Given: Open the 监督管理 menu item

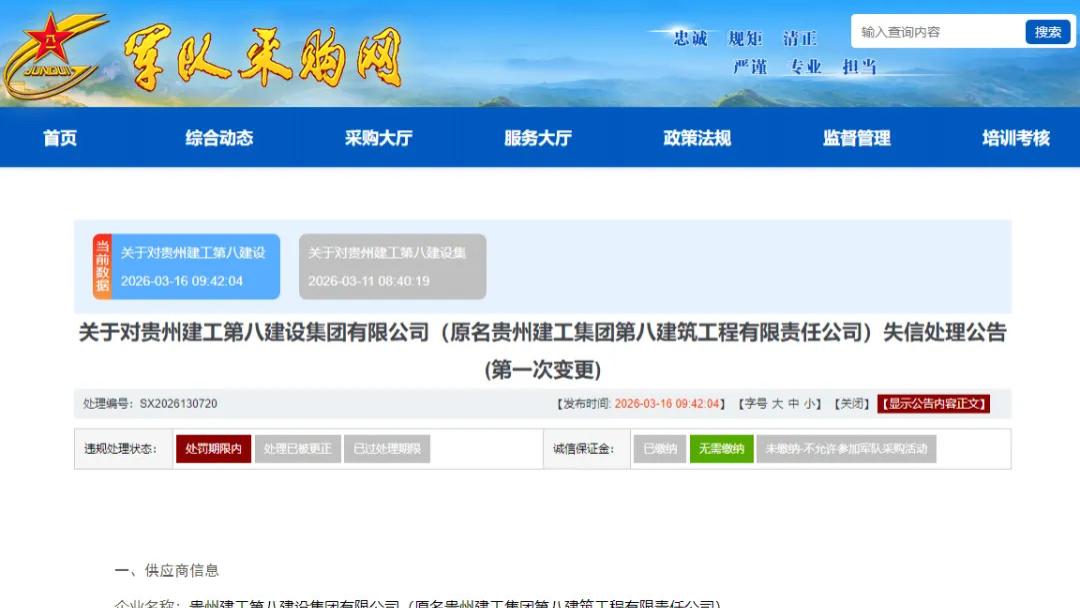Looking at the screenshot, I should (x=857, y=139).
